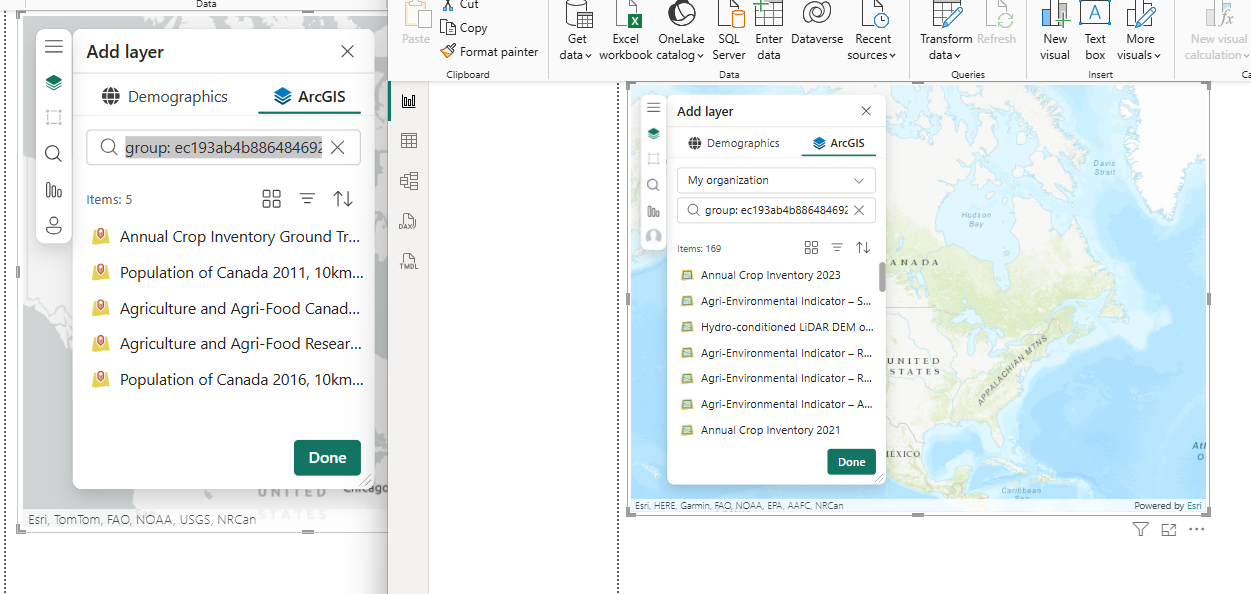Viewport: 1251px width, 594px height.
Task: Open the filter icon beside Items: 169
Action: [837, 248]
